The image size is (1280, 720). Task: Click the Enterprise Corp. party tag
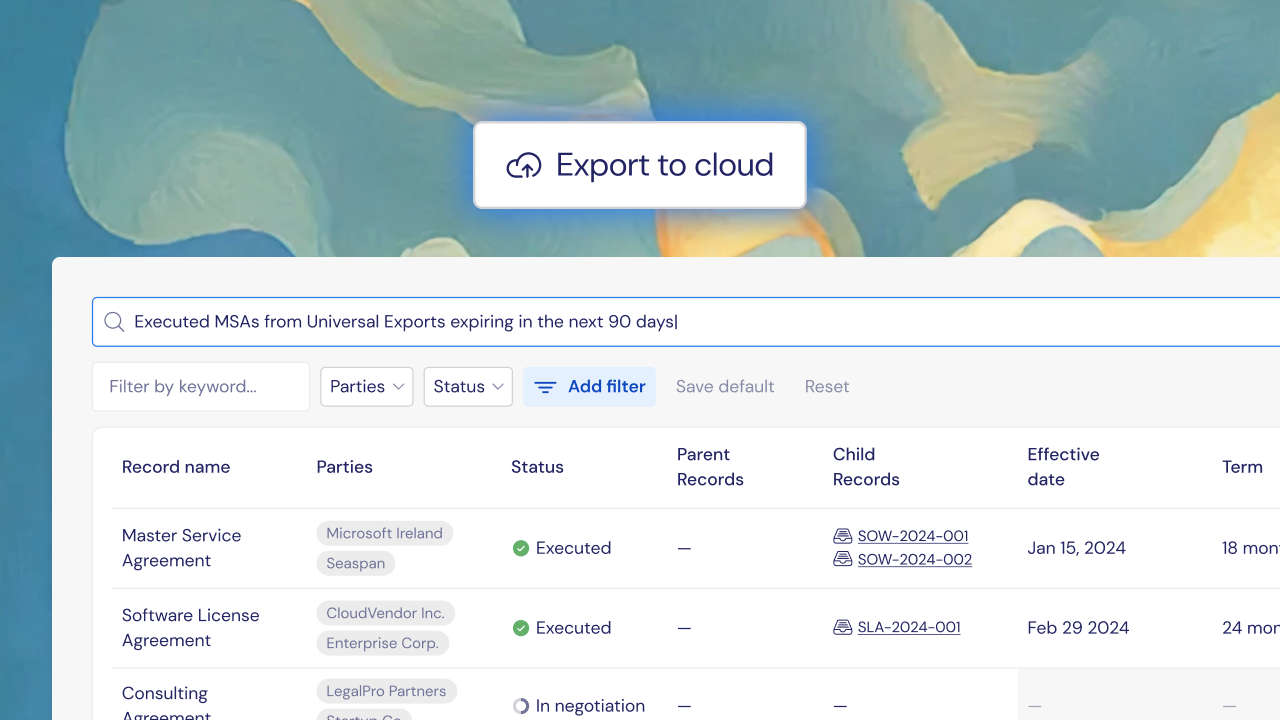point(383,643)
